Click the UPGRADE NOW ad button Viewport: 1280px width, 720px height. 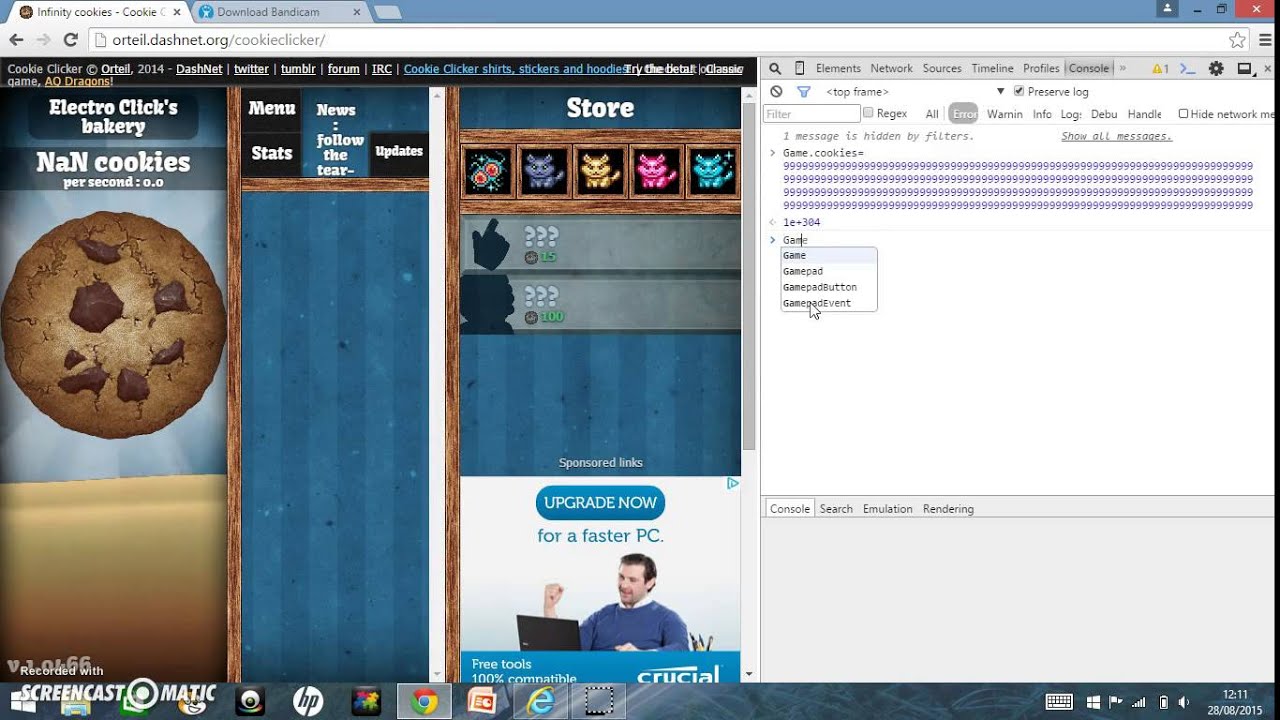coord(600,502)
